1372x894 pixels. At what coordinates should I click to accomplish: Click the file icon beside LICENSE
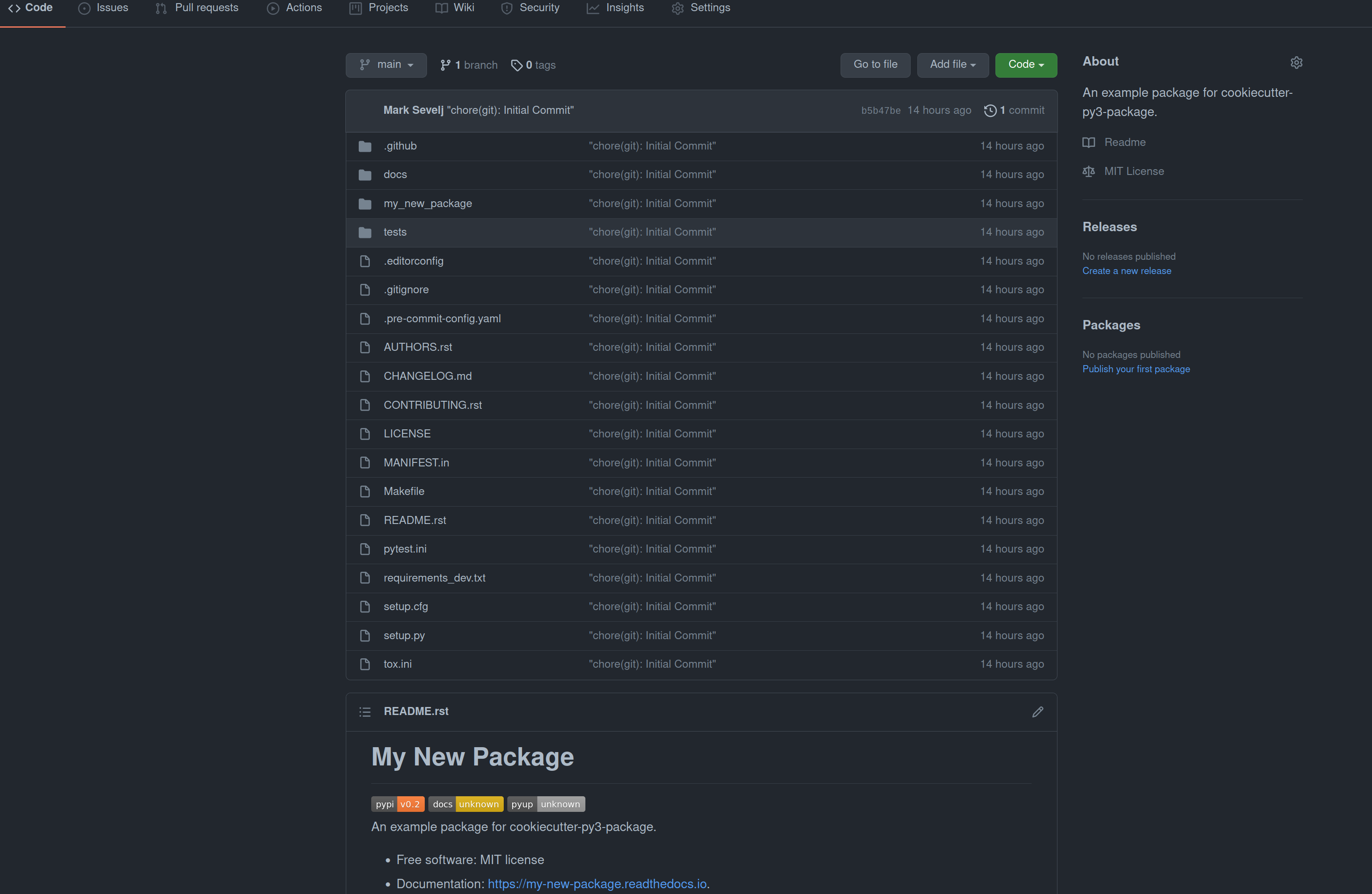coord(365,434)
